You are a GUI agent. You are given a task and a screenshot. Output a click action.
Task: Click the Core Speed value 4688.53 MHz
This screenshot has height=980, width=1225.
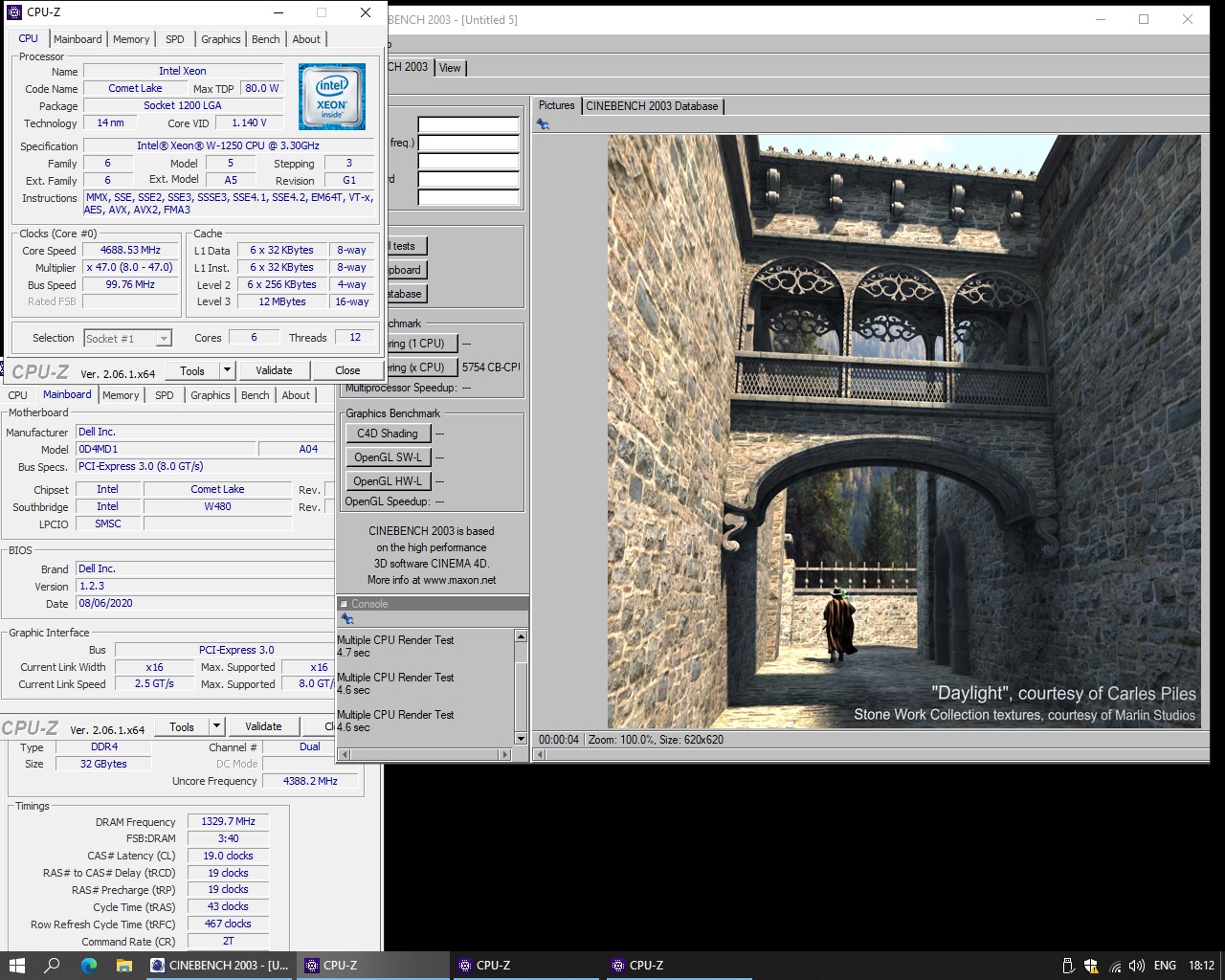131,251
